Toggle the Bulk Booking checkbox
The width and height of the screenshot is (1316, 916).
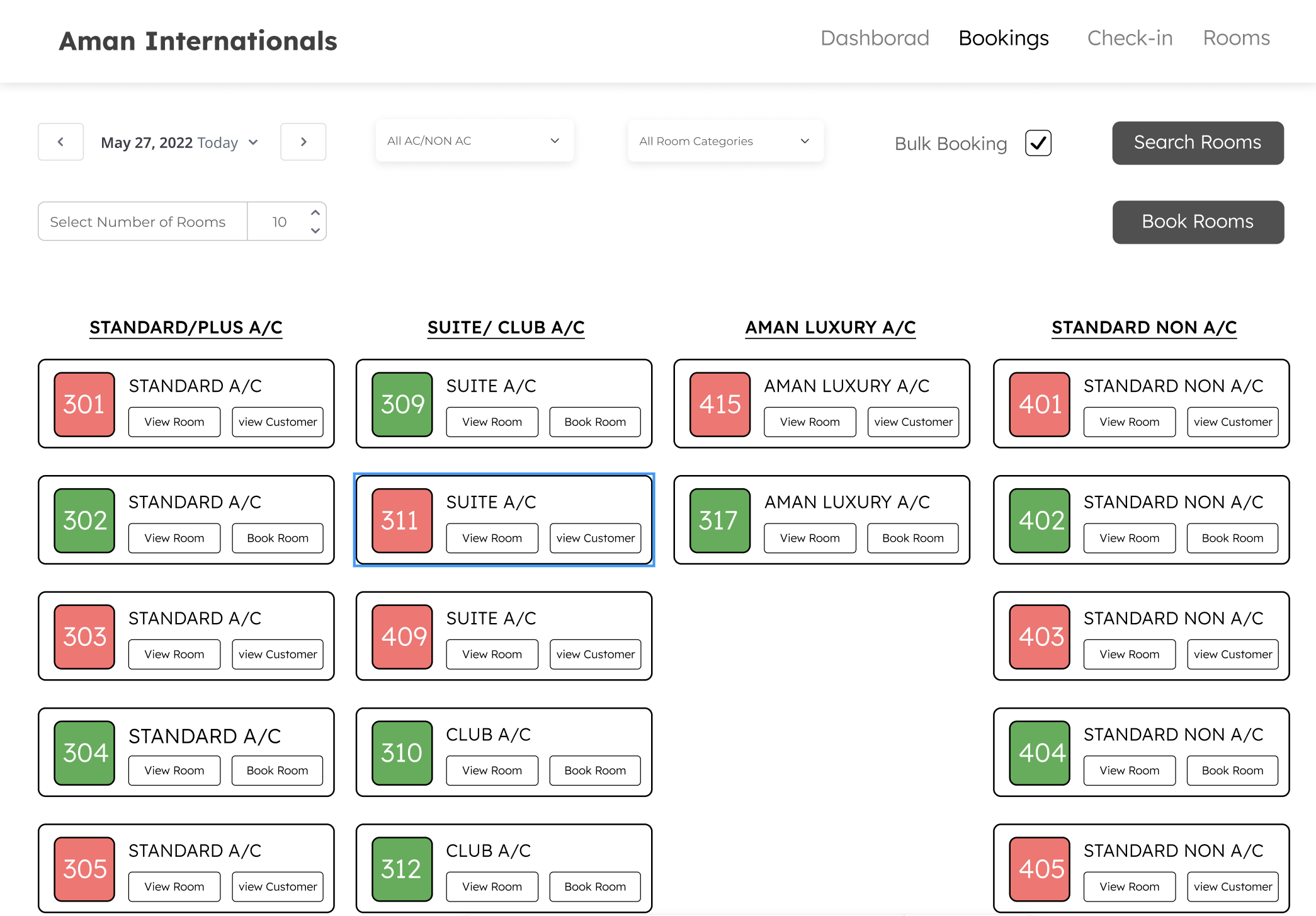(x=1038, y=143)
